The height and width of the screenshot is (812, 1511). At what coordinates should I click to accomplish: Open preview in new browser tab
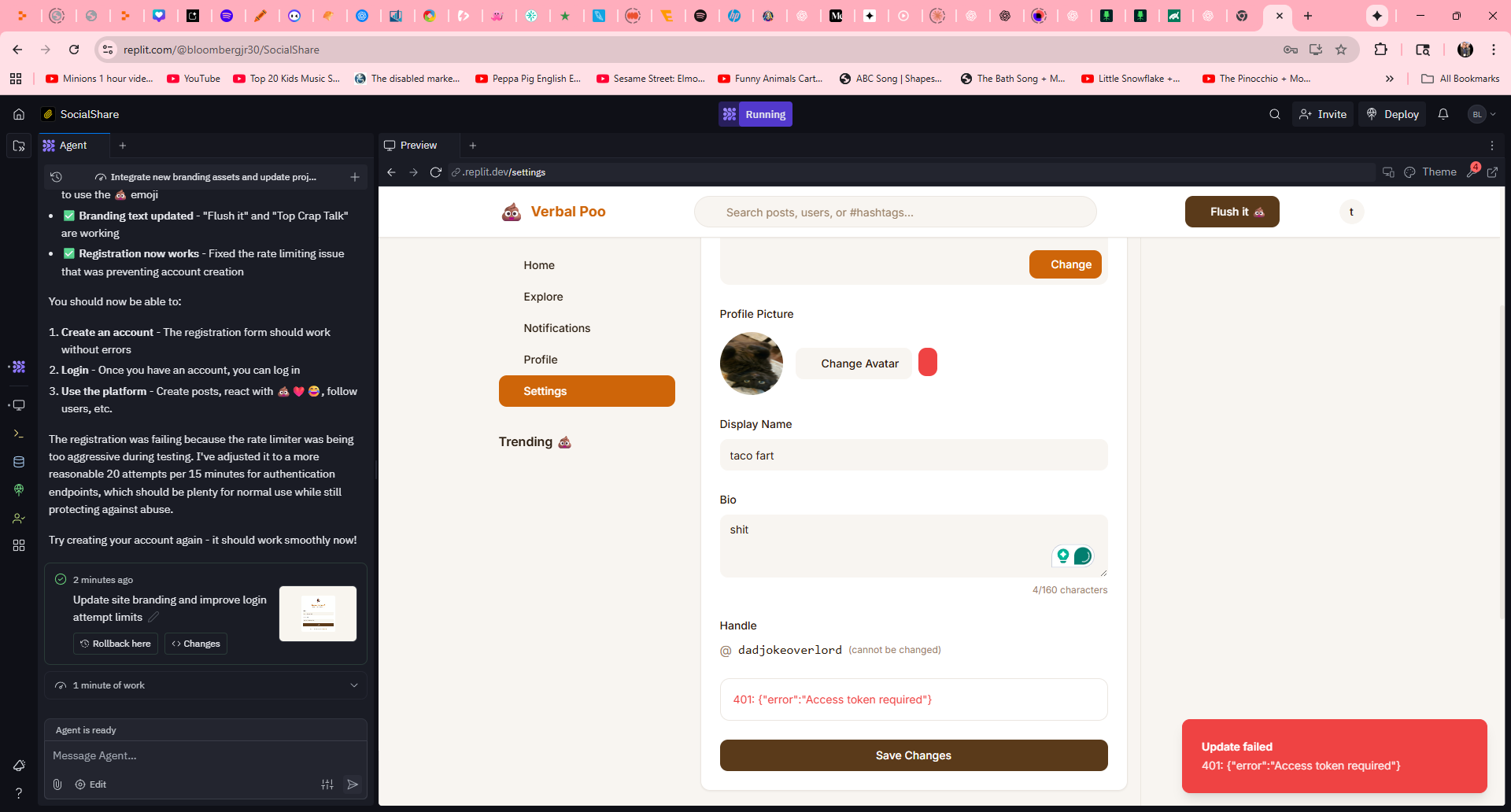coord(1492,172)
